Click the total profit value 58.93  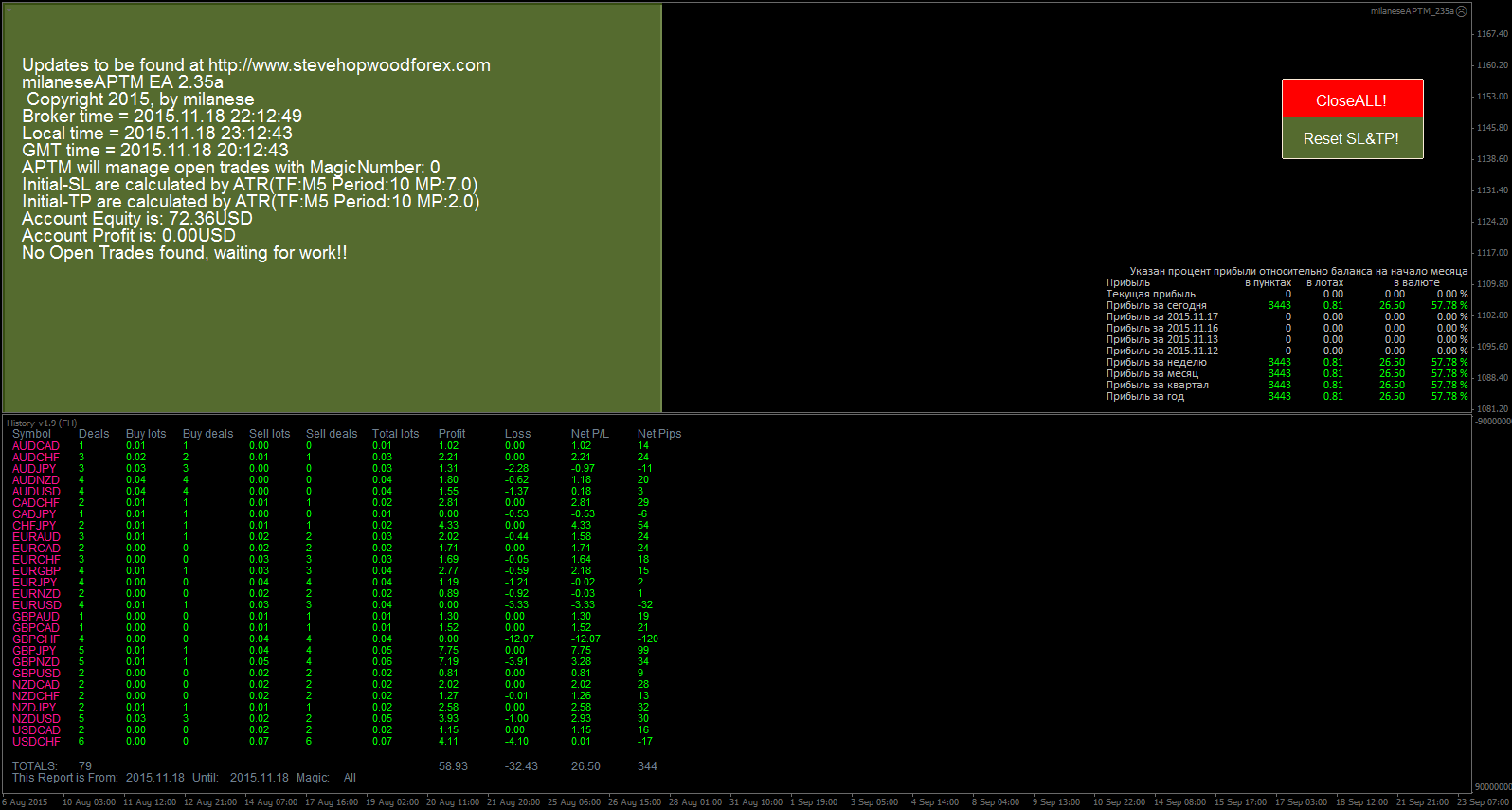tap(453, 766)
